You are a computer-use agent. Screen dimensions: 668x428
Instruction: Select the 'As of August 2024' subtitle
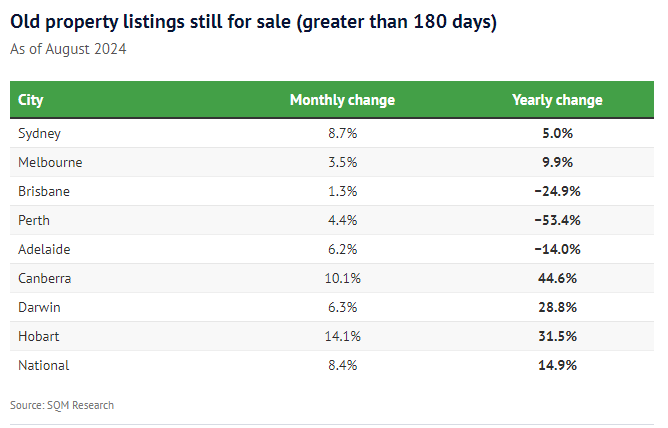68,48
